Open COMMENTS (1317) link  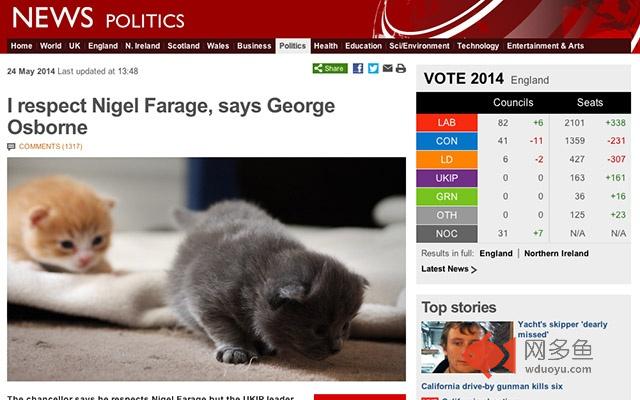[x=51, y=147]
